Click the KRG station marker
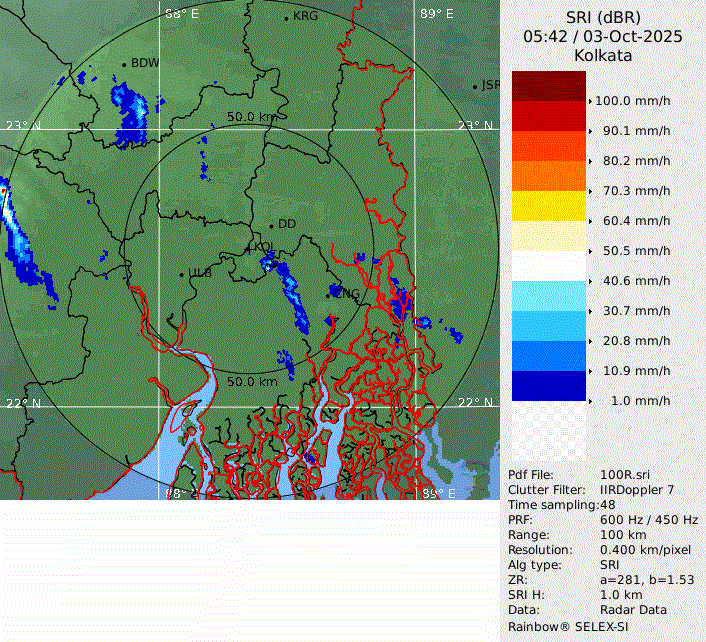This screenshot has height=642, width=706. point(286,18)
